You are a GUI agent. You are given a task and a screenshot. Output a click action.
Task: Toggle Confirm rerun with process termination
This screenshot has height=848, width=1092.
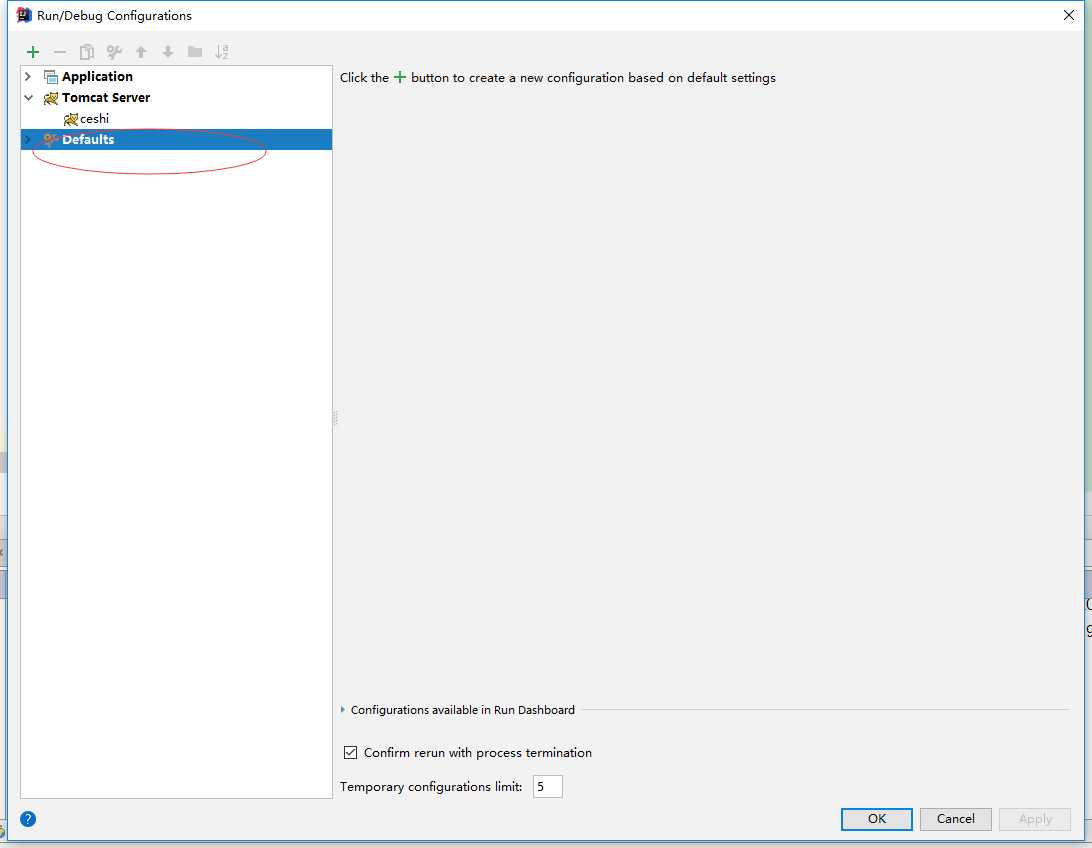click(x=350, y=753)
